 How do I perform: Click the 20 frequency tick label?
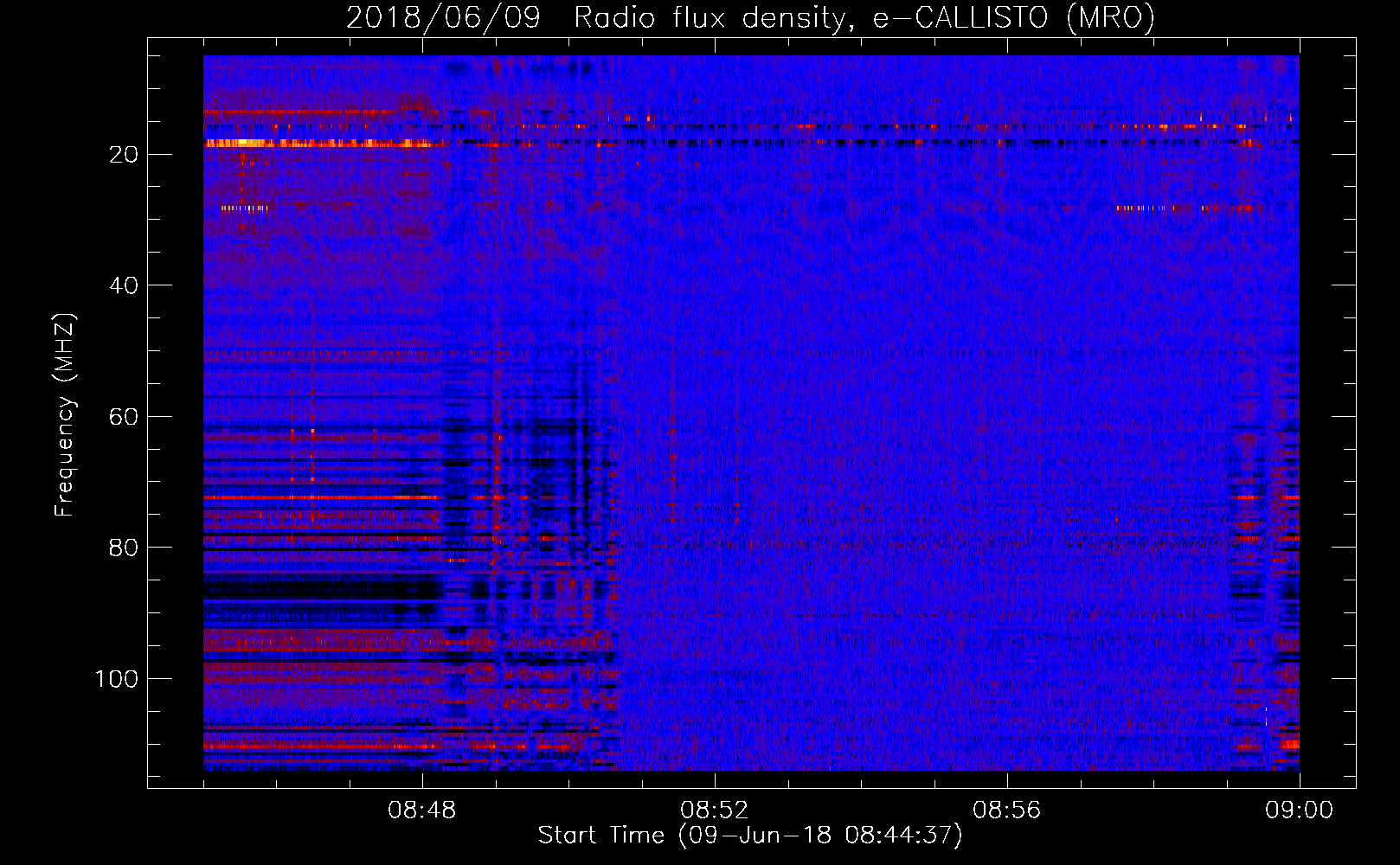click(x=125, y=155)
